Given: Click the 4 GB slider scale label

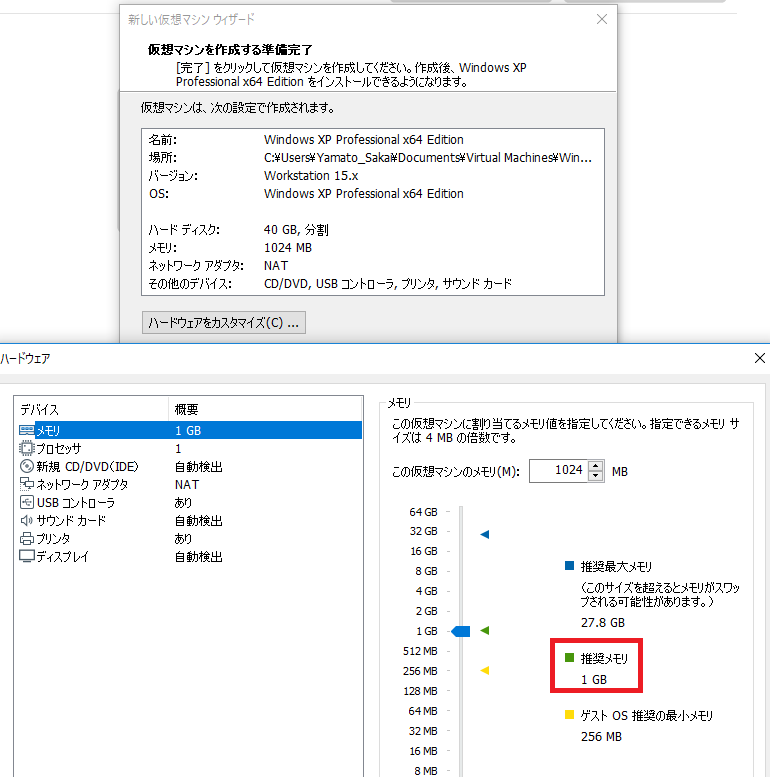Looking at the screenshot, I should 427,591.
